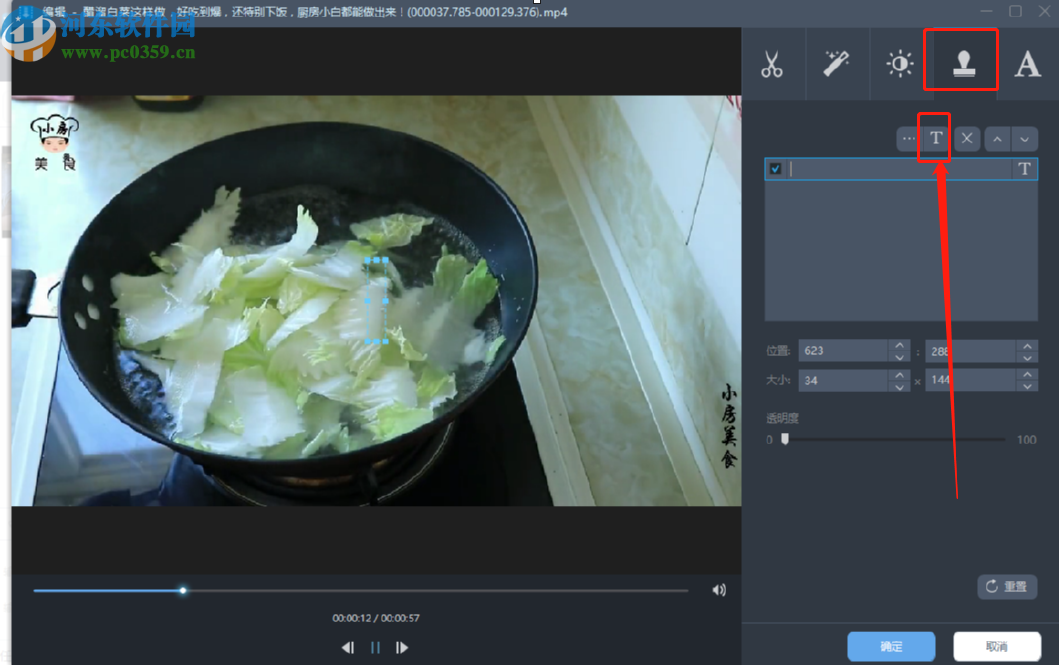Open the scissors trim tool tab
The width and height of the screenshot is (1059, 665).
[x=772, y=64]
